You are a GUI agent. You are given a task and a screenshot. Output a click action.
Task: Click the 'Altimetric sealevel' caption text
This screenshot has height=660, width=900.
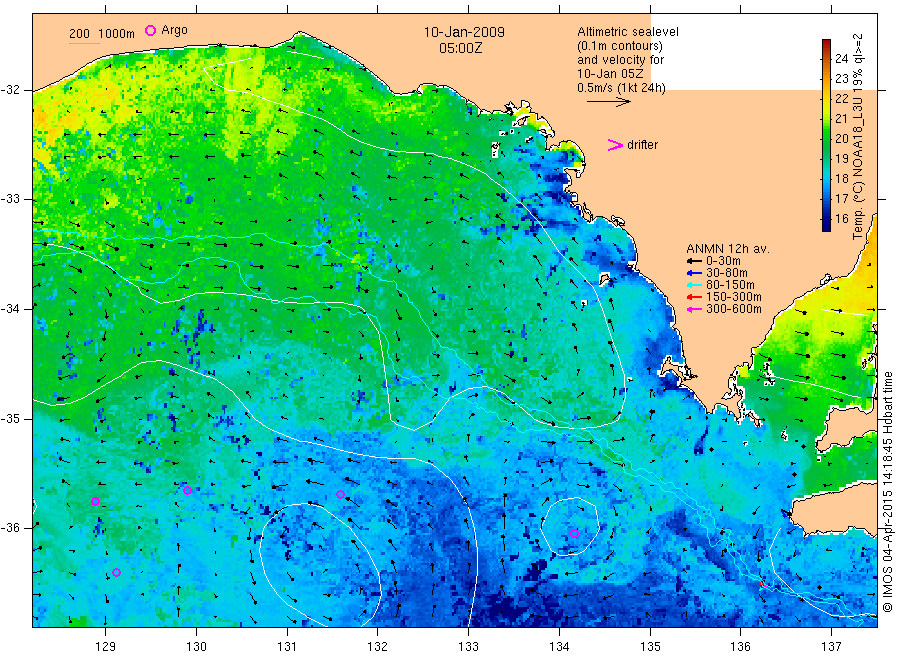coord(628,32)
